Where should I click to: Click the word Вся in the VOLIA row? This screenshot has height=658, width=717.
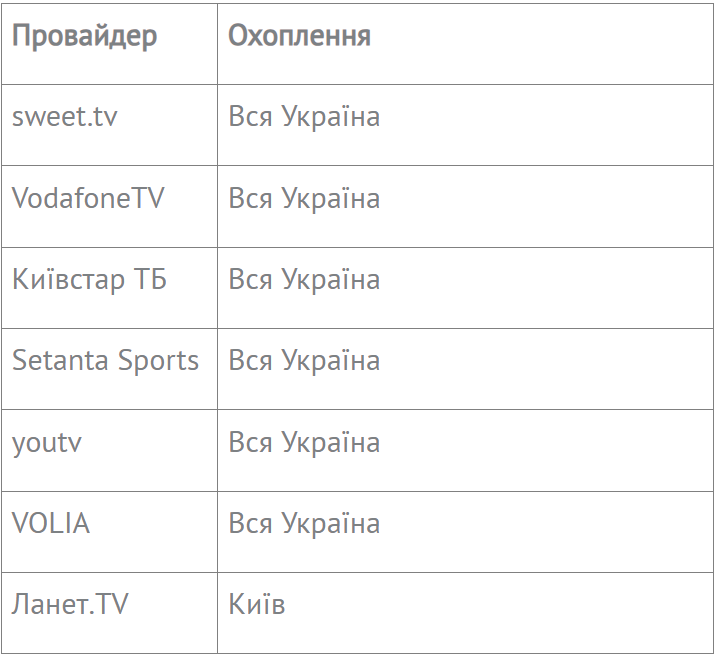(x=250, y=524)
